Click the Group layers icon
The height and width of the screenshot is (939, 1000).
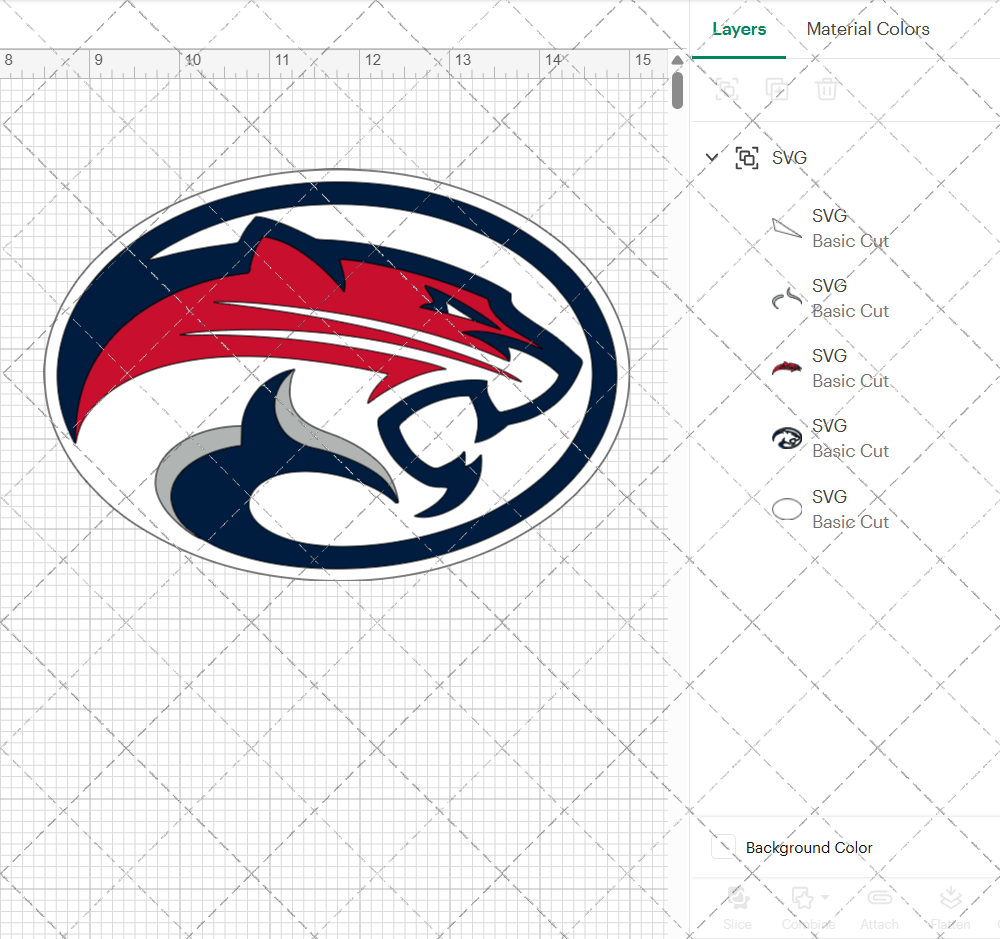point(726,89)
